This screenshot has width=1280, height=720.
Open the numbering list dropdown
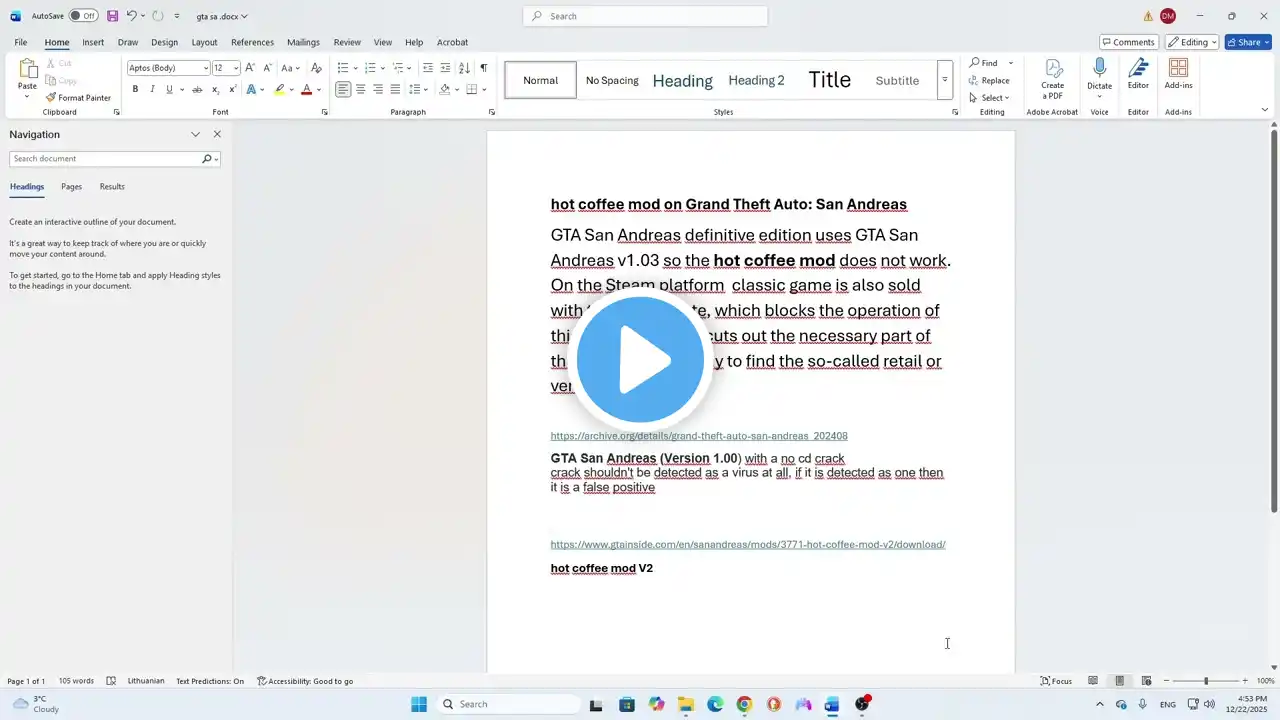click(x=382, y=68)
